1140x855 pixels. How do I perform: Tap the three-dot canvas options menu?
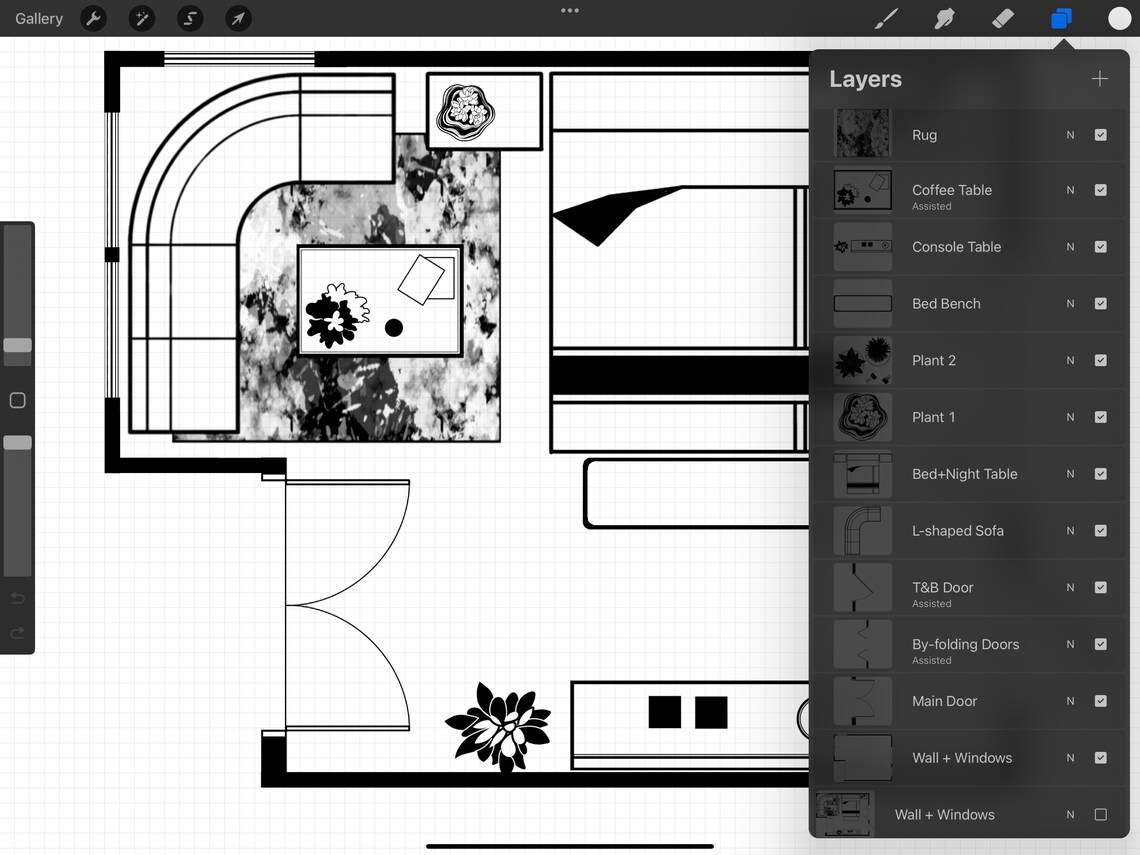(569, 10)
